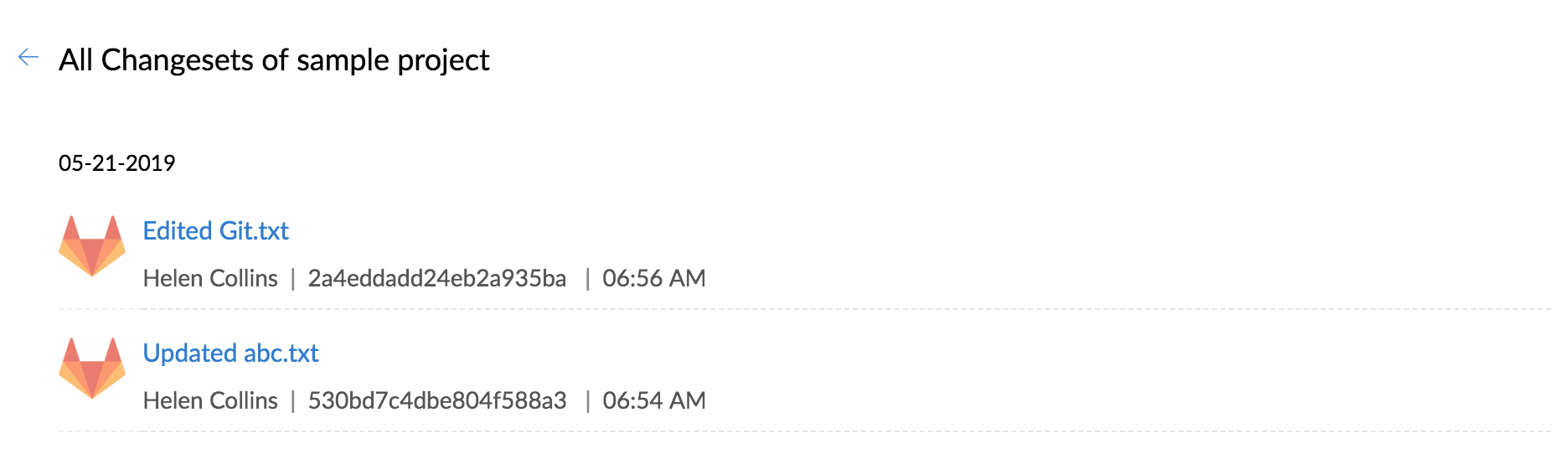This screenshot has height=459, width=1568.
Task: Click the 06:56 AM timestamp
Action: [654, 278]
